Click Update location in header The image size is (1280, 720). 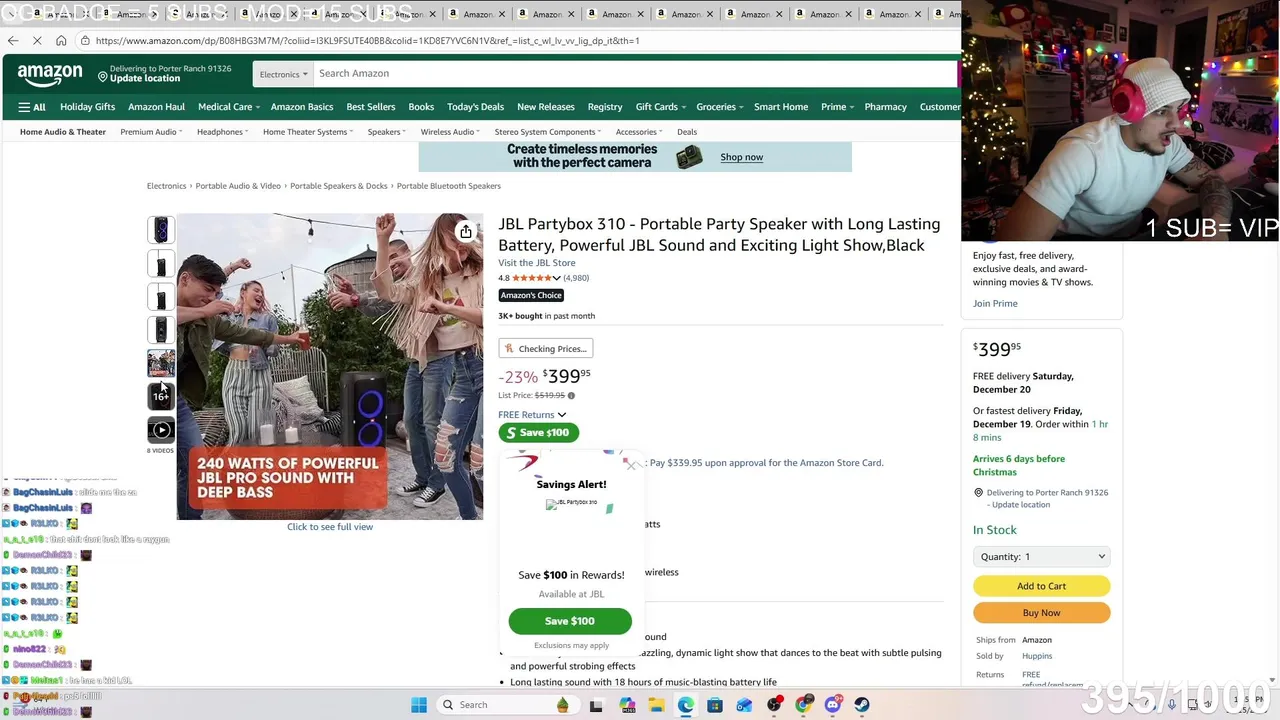click(x=145, y=79)
